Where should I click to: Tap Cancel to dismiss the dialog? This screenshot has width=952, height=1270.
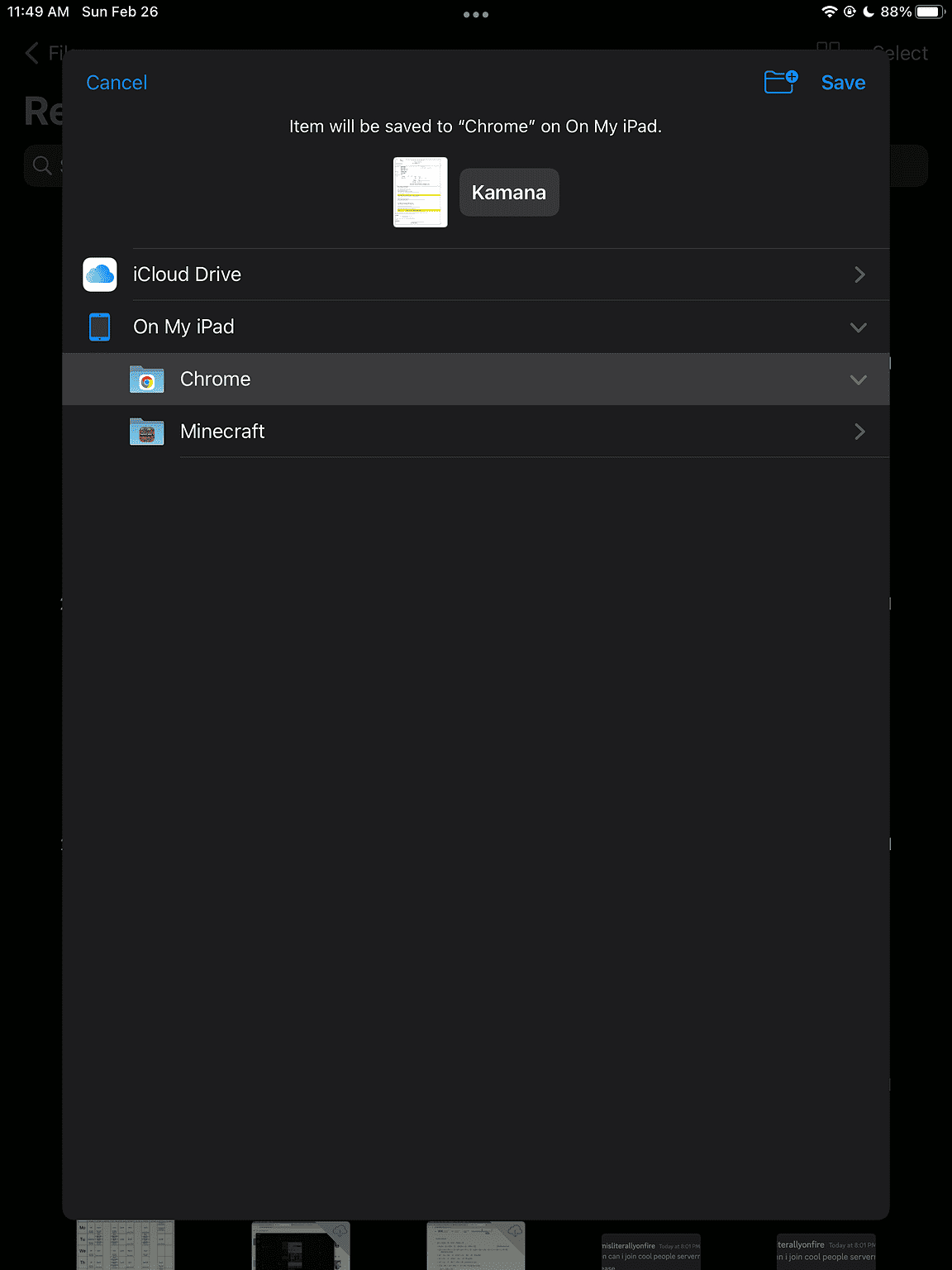[x=117, y=82]
